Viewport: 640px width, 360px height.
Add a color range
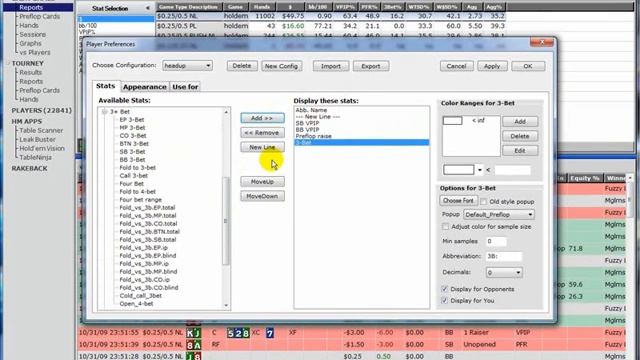[x=520, y=122]
